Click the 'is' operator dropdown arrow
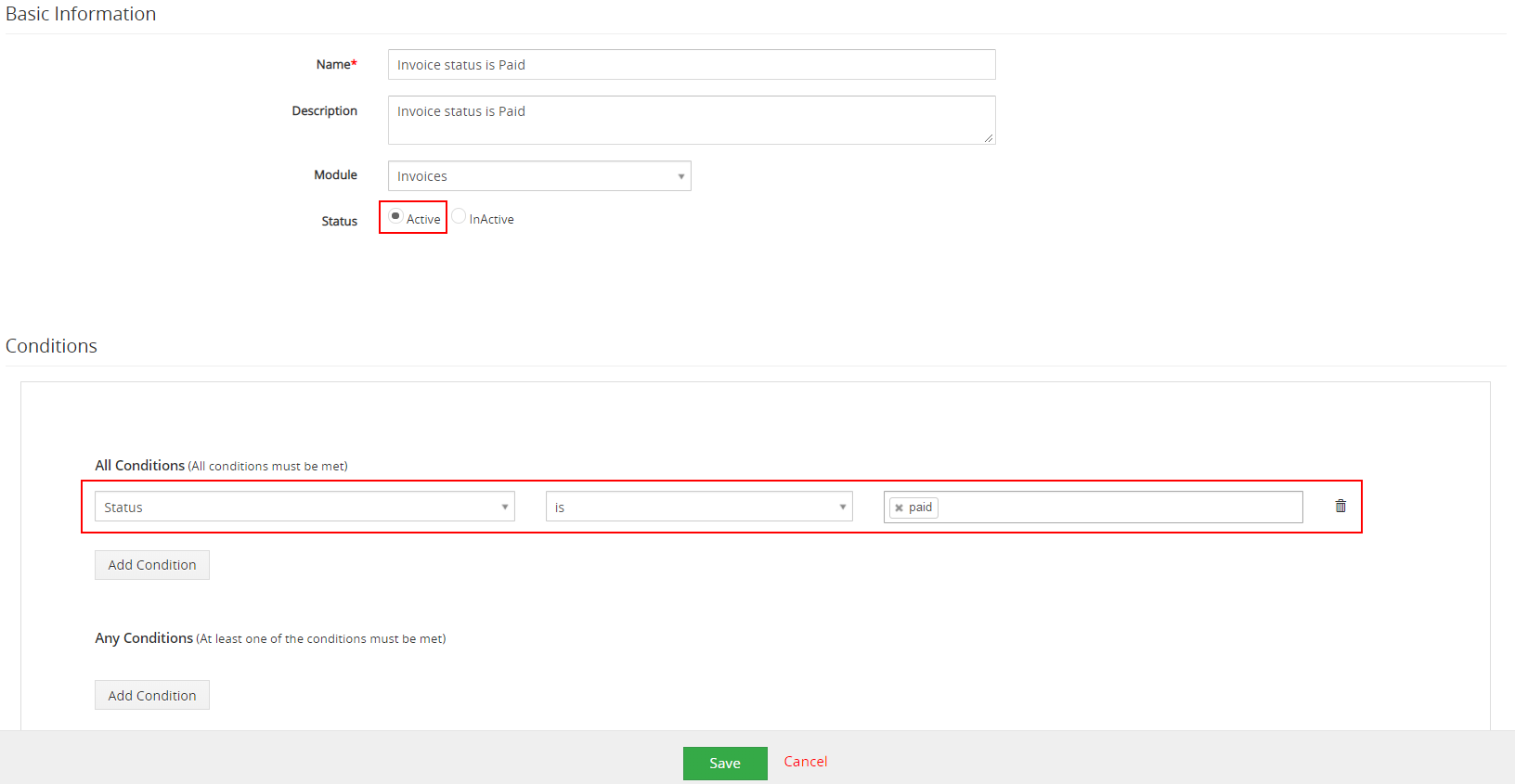Image resolution: width=1515 pixels, height=784 pixels. pyautogui.click(x=842, y=507)
